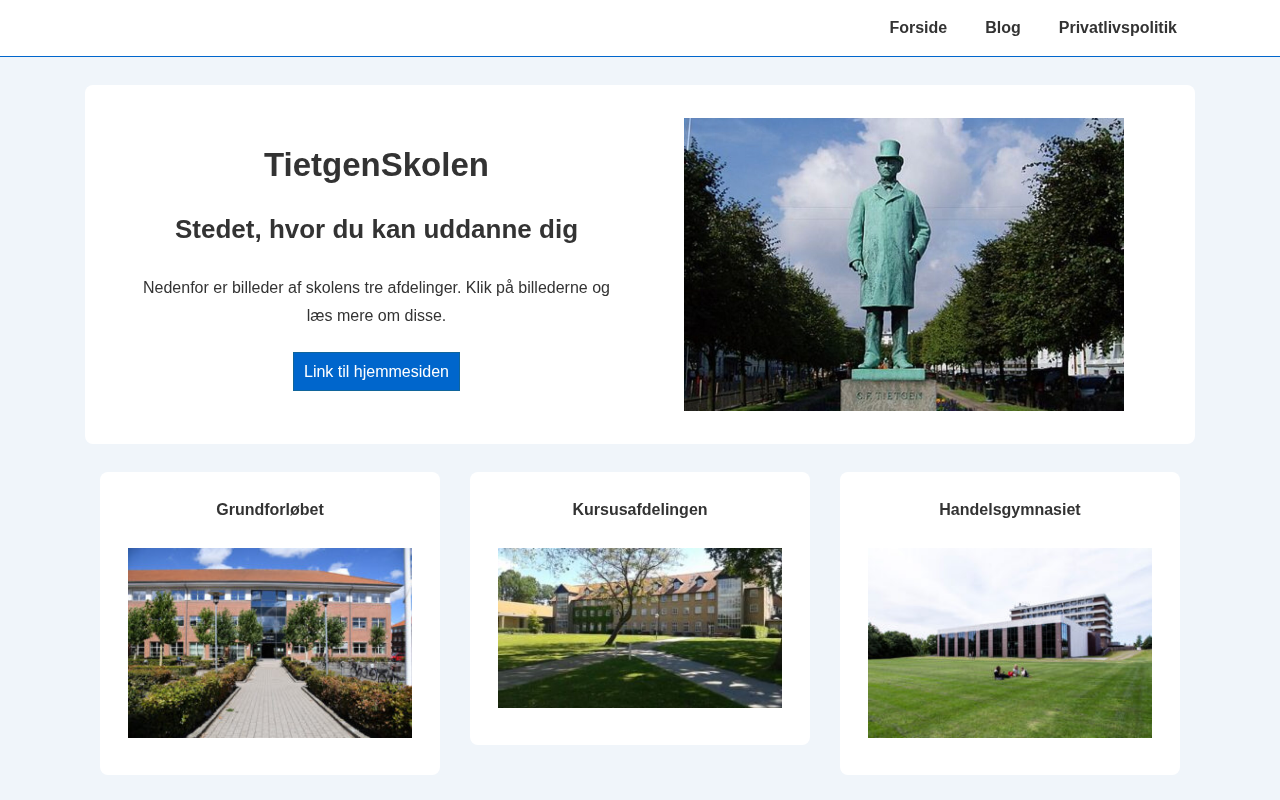Image resolution: width=1280 pixels, height=800 pixels.
Task: Open Privatlivspolitik in the navigation bar
Action: point(1118,28)
